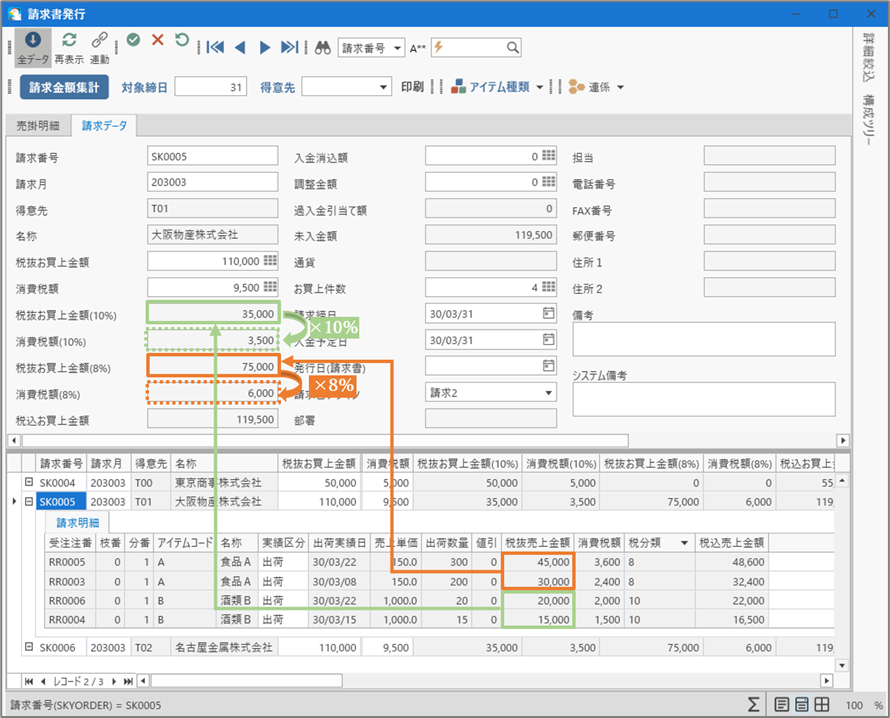
Task: Jump to first record in toolbar
Action: click(x=215, y=47)
